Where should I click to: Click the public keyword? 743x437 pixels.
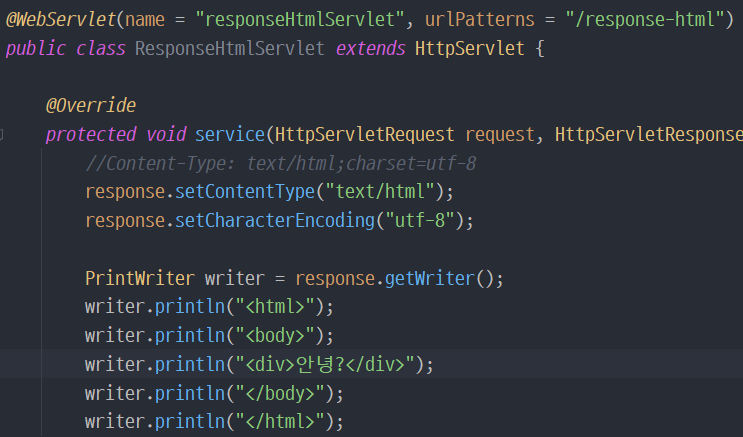pos(36,48)
